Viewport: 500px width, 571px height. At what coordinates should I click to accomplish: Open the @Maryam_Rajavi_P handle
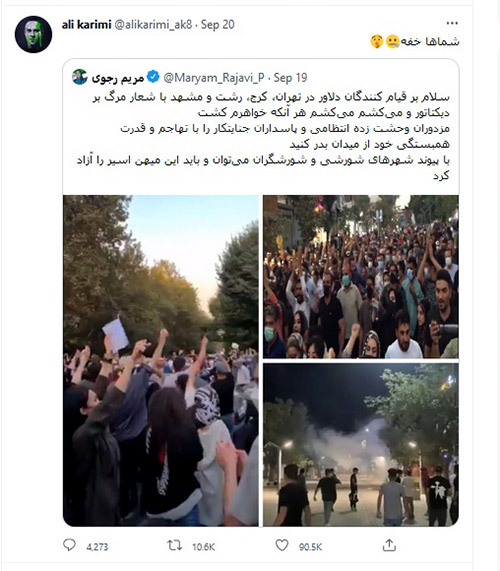click(214, 78)
